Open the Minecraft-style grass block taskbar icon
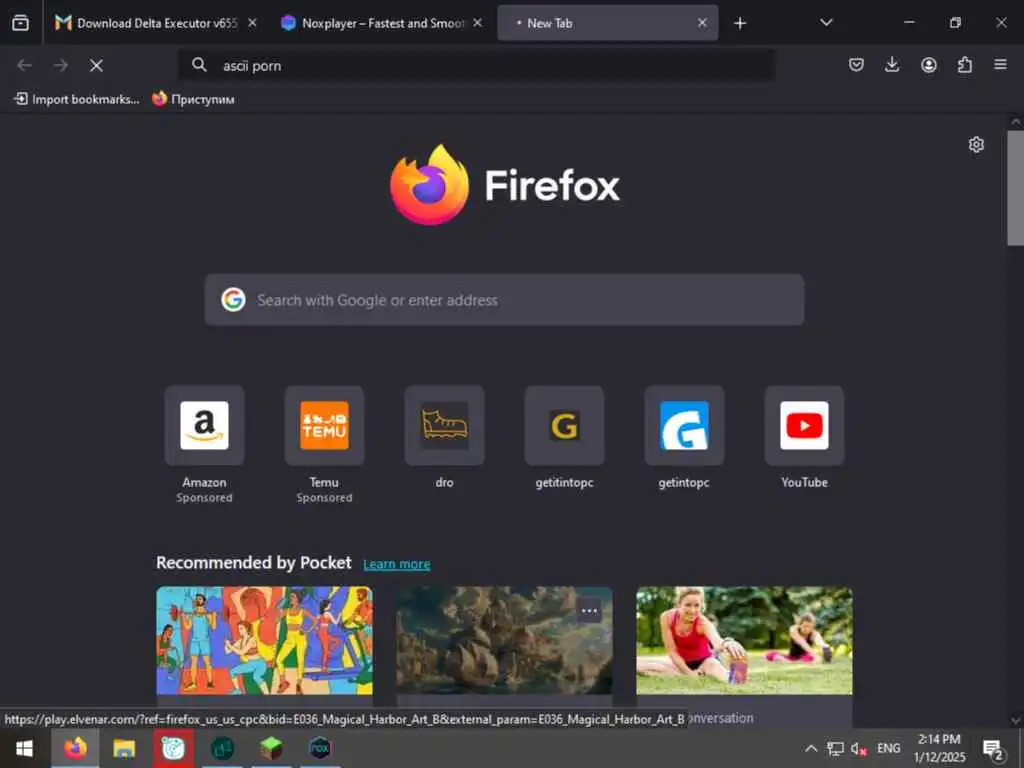The width and height of the screenshot is (1024, 768). (x=271, y=748)
